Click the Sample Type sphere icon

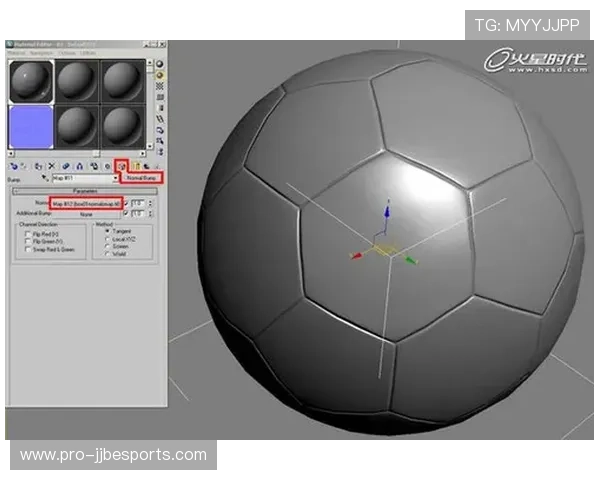[x=160, y=64]
